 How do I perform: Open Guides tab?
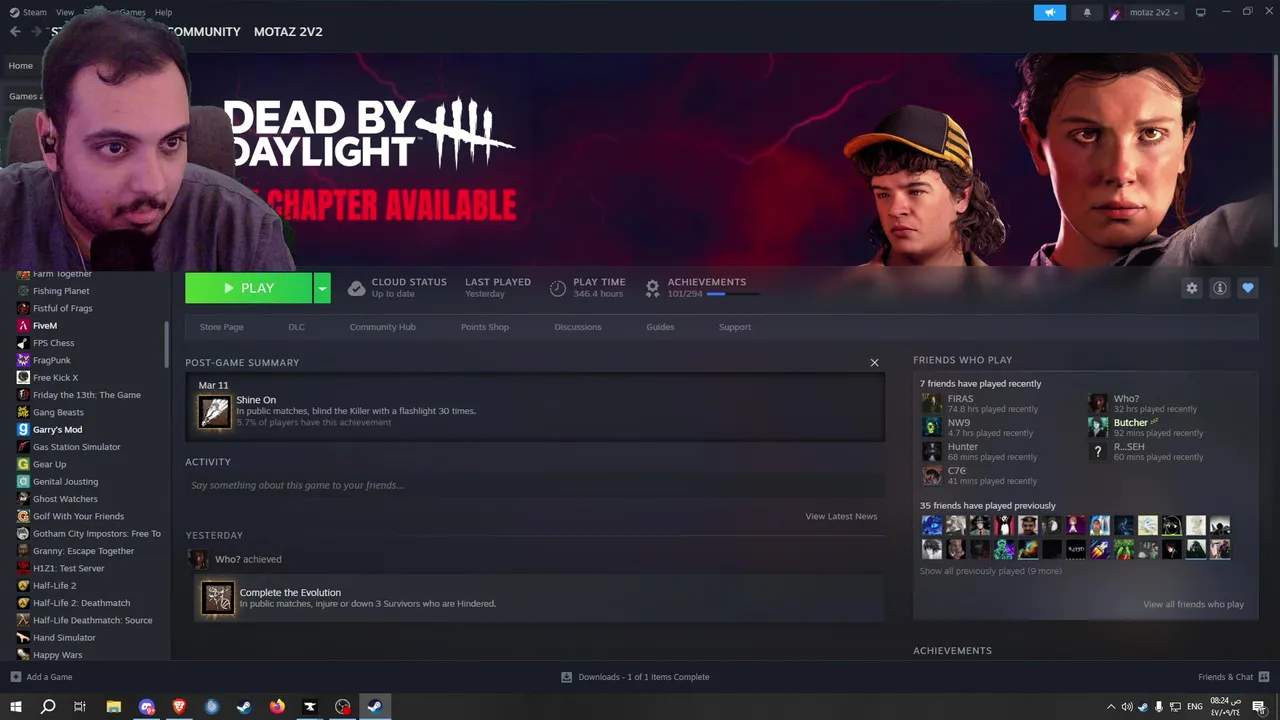click(x=660, y=327)
